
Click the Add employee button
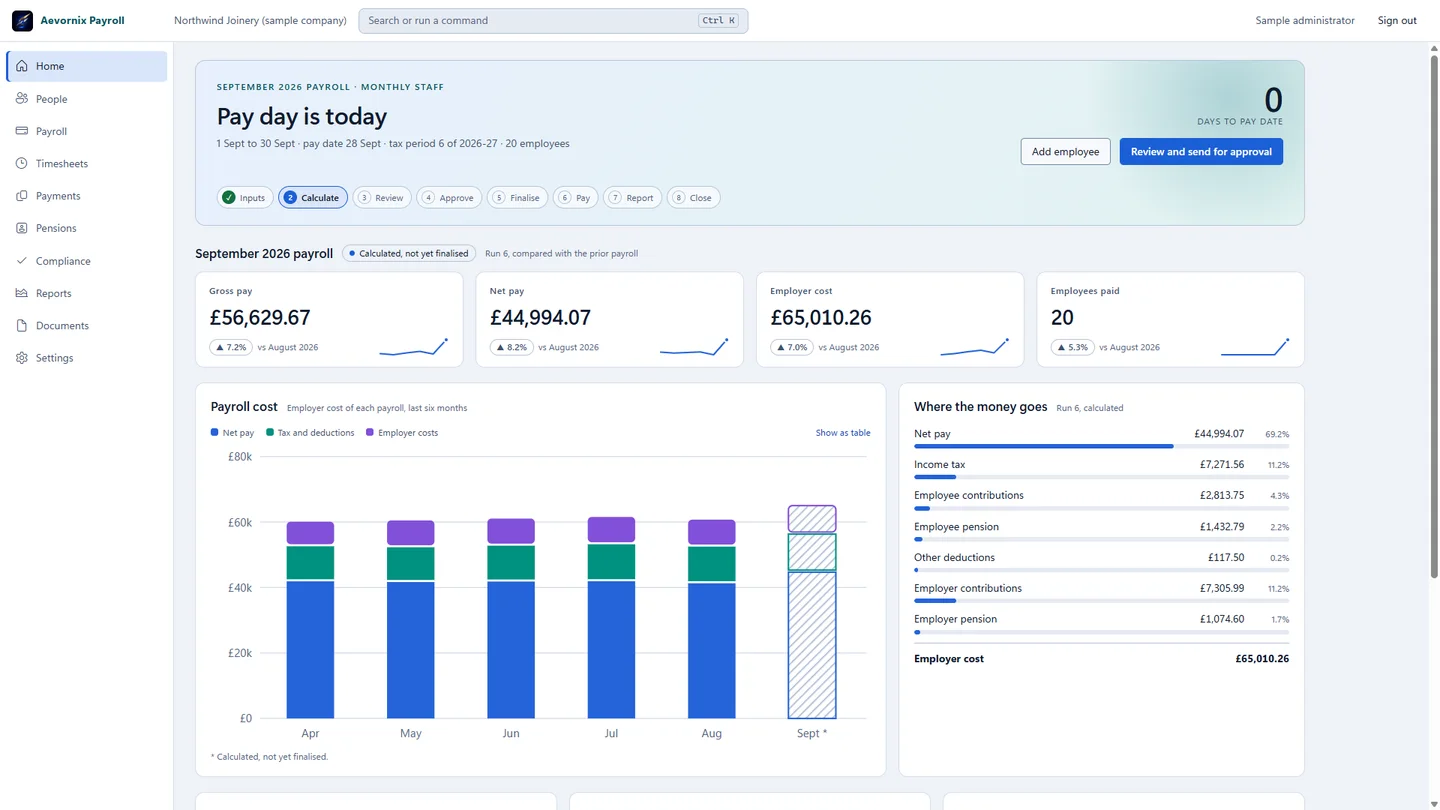tap(1065, 152)
